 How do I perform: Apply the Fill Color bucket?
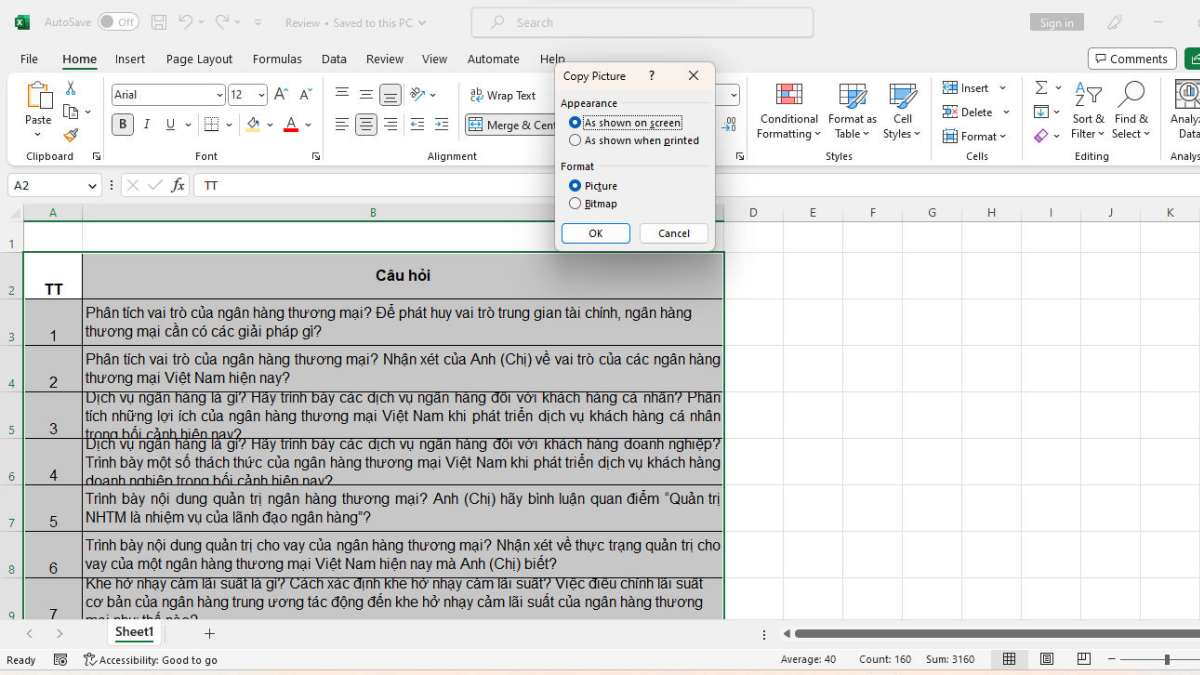pos(253,125)
